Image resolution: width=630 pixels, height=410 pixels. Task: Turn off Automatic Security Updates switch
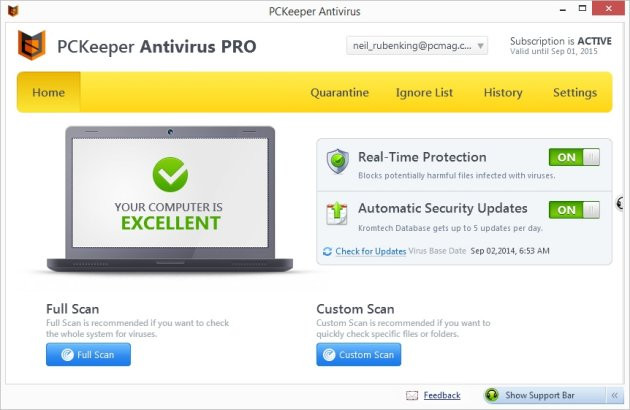point(574,210)
